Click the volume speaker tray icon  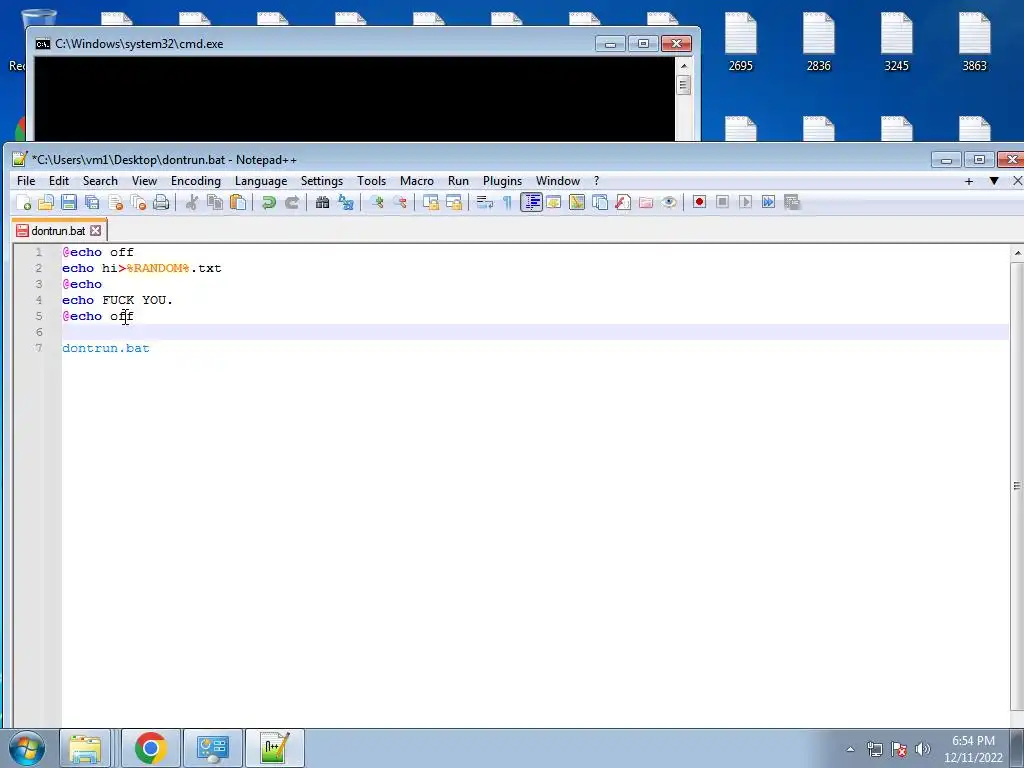coord(923,749)
